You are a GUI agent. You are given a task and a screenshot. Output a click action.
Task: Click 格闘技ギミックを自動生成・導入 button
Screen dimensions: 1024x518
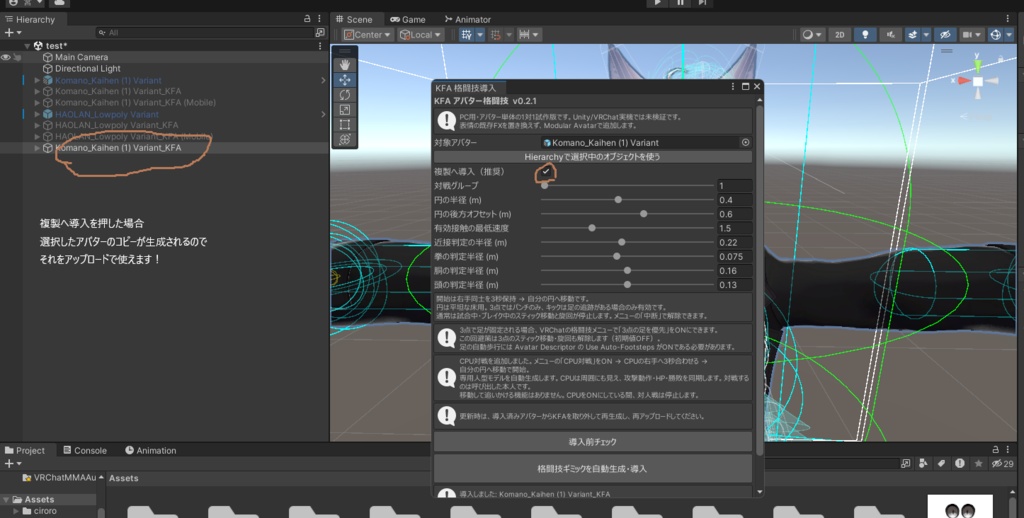click(592, 469)
